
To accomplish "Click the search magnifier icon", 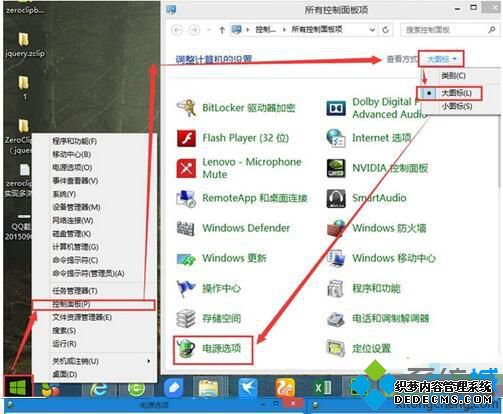I will (x=492, y=30).
